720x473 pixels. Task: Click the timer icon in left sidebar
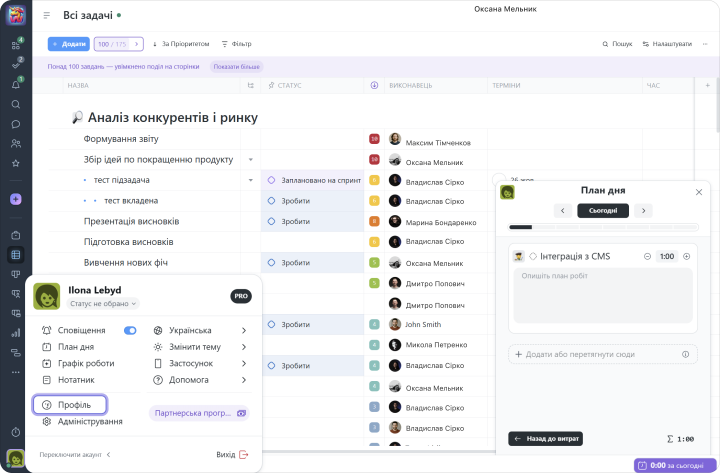coord(15,432)
